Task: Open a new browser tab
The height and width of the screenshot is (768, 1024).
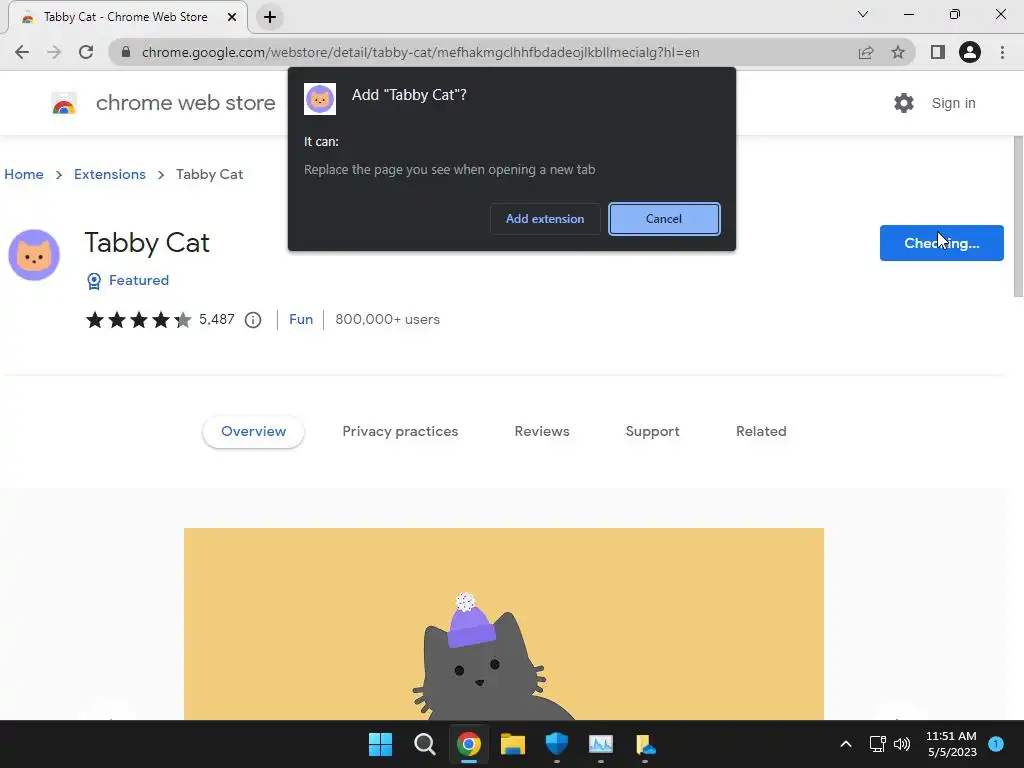Action: point(270,17)
